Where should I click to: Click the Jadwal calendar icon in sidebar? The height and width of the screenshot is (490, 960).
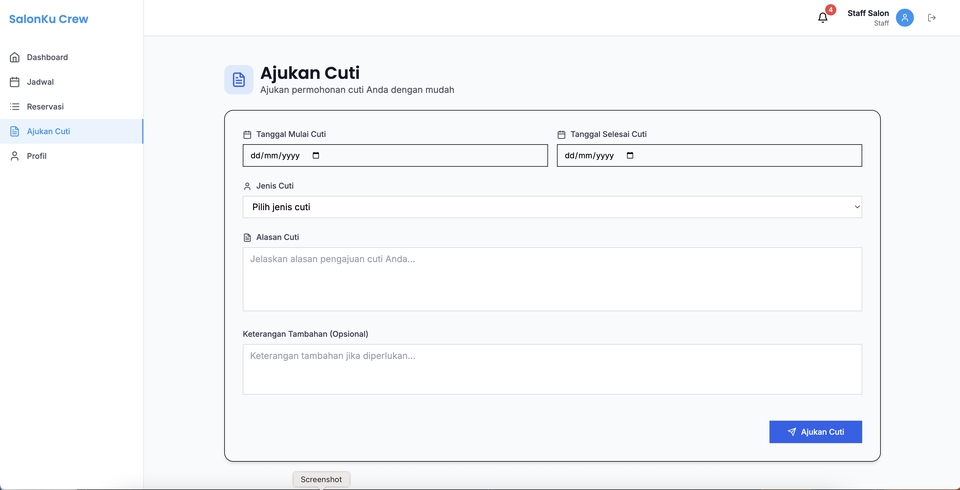pyautogui.click(x=14, y=82)
